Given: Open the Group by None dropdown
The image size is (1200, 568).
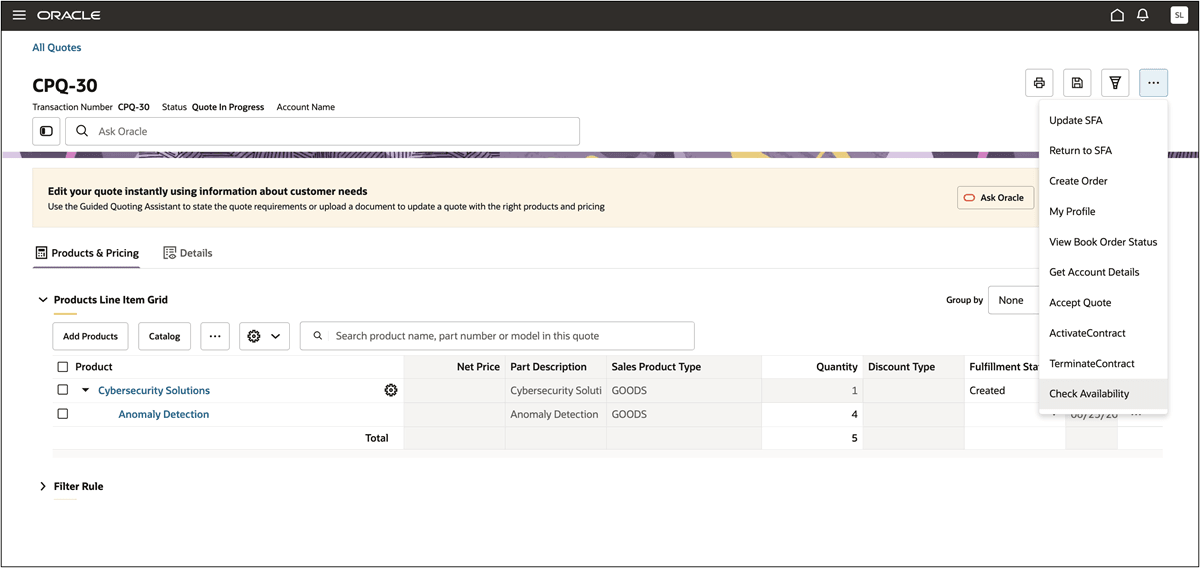Looking at the screenshot, I should [1013, 300].
